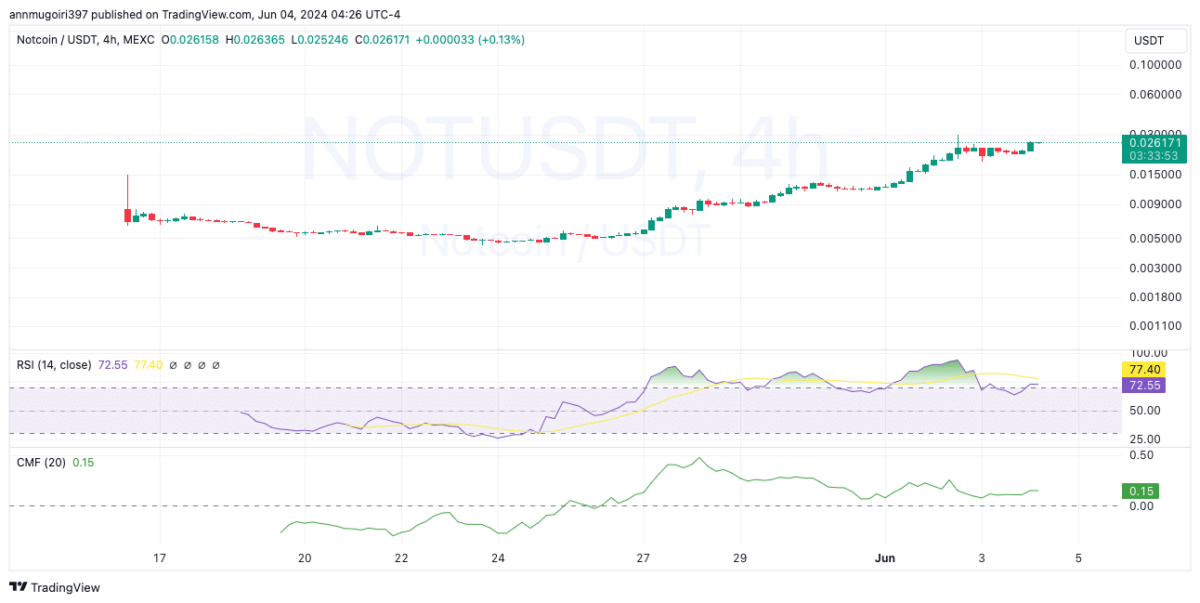The width and height of the screenshot is (1200, 603).
Task: Click the purple 72.55 tag on RSI axis
Action: pyautogui.click(x=1145, y=384)
